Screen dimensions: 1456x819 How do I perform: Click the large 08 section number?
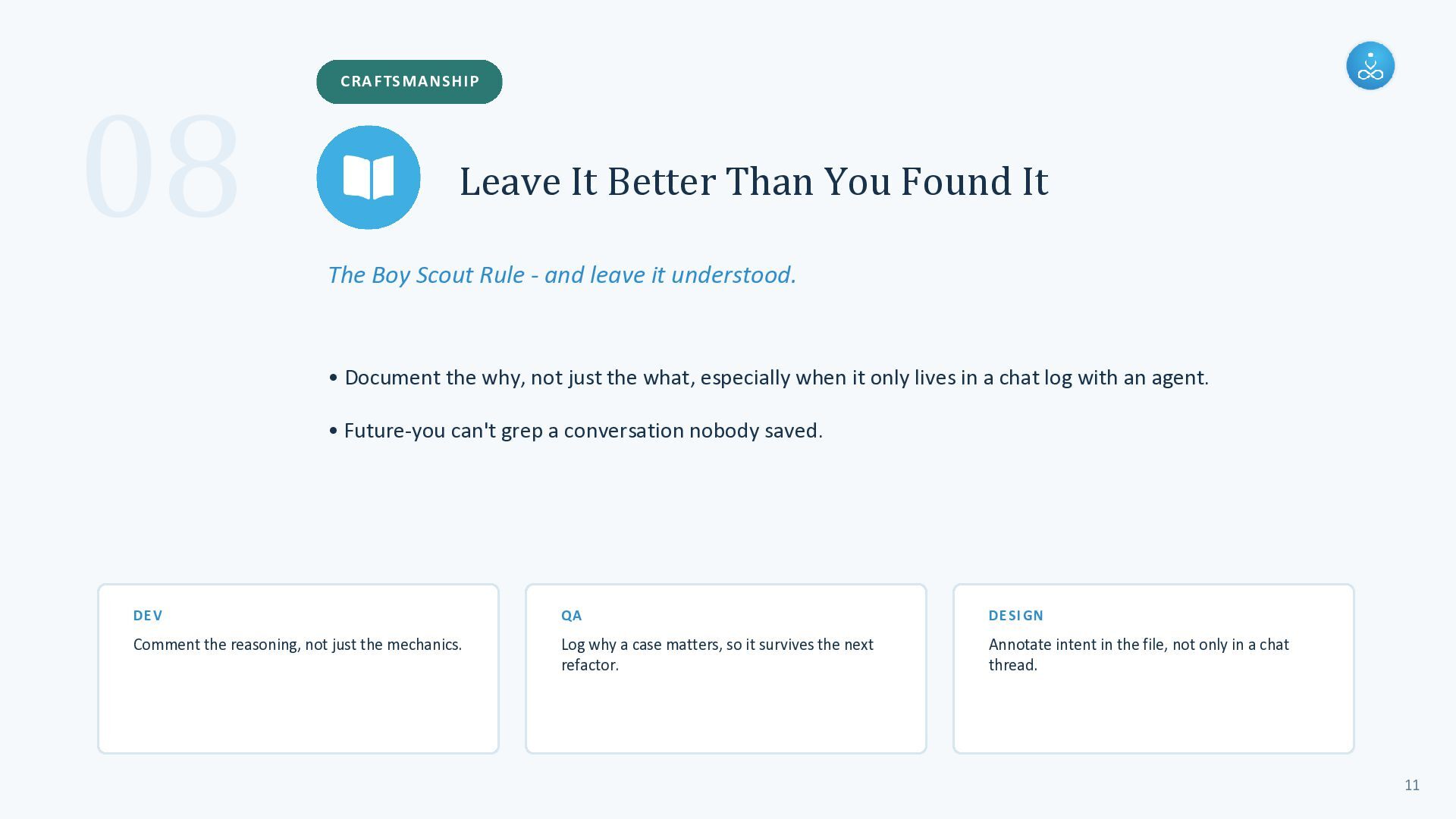161,166
